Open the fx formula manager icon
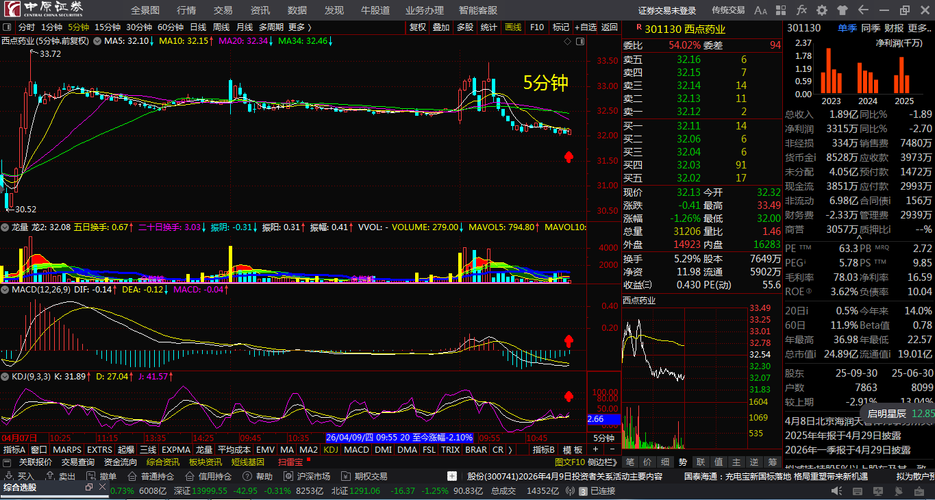Viewport: 935px width, 500px height. (x=802, y=10)
